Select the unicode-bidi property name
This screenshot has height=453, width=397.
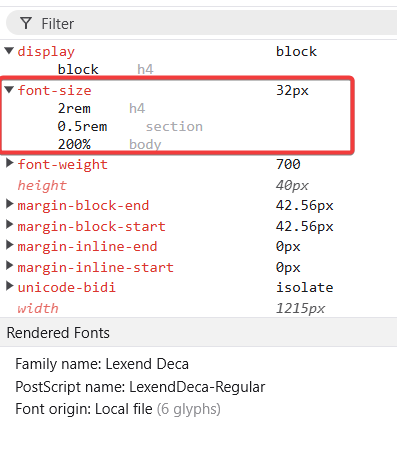(x=67, y=287)
